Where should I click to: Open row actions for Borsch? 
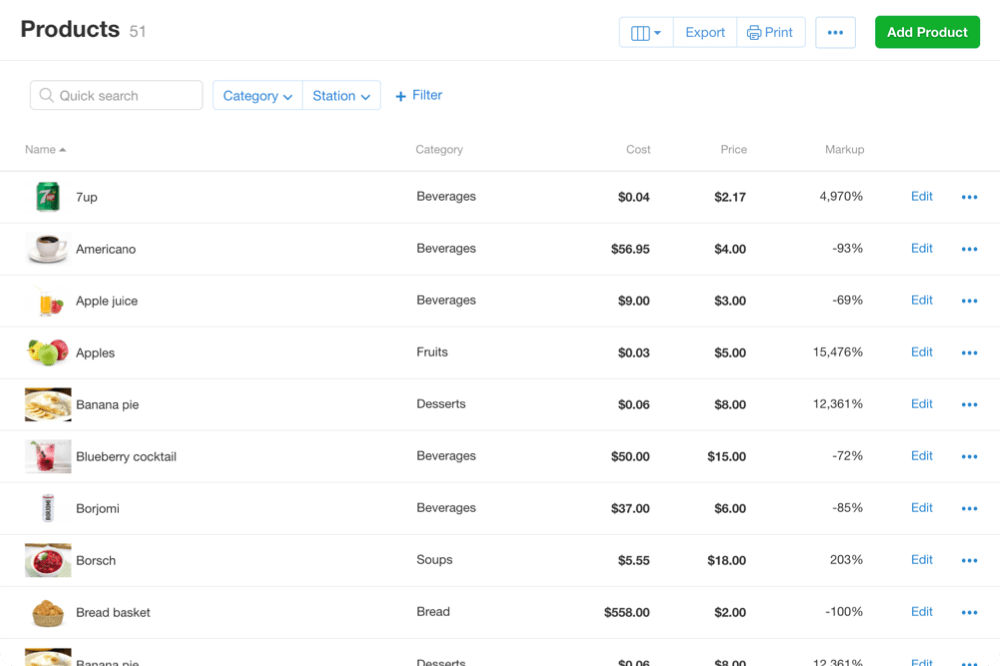(969, 560)
